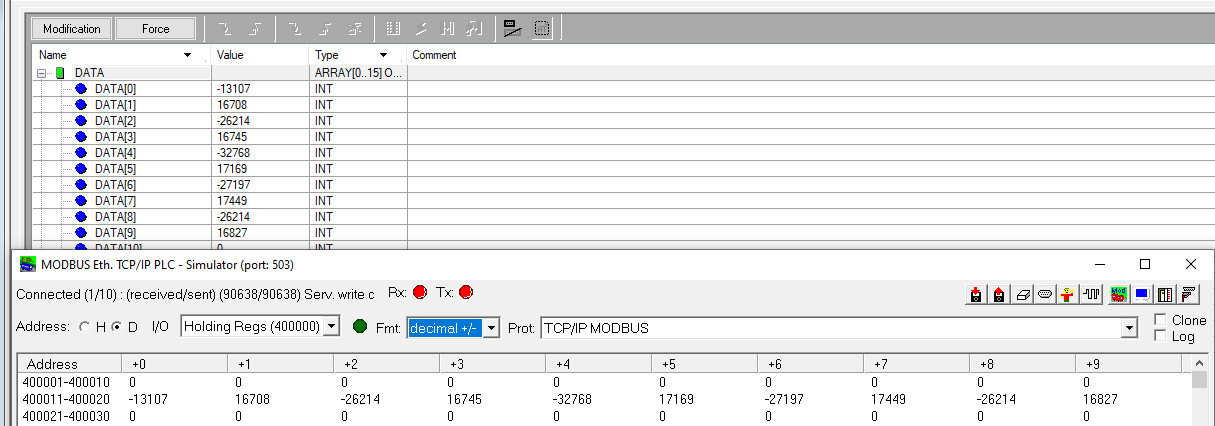Screen dimensions: 1215x426
Task: Click the PLC rack icon in simulator toolbar
Action: (x=1165, y=294)
